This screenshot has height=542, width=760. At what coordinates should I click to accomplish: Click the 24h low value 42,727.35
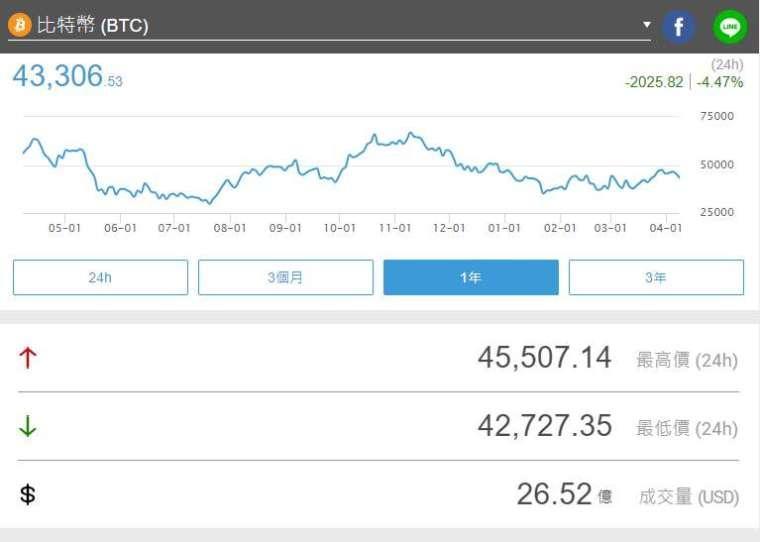point(544,426)
